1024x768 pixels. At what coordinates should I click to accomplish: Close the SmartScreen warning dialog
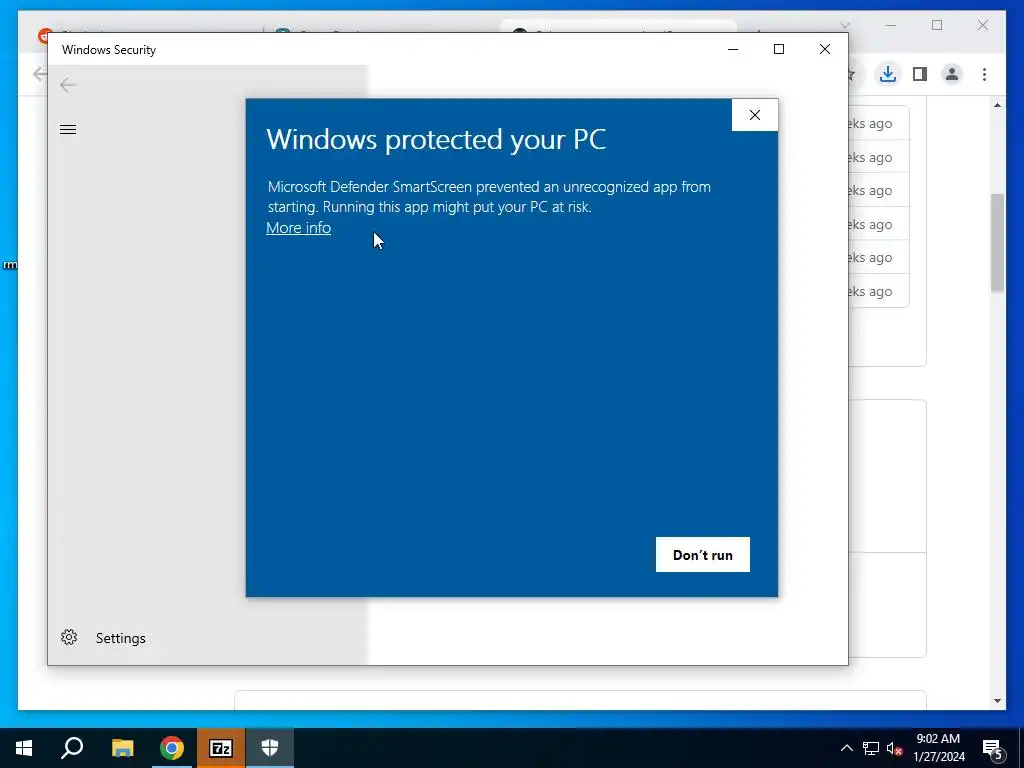[x=754, y=115]
